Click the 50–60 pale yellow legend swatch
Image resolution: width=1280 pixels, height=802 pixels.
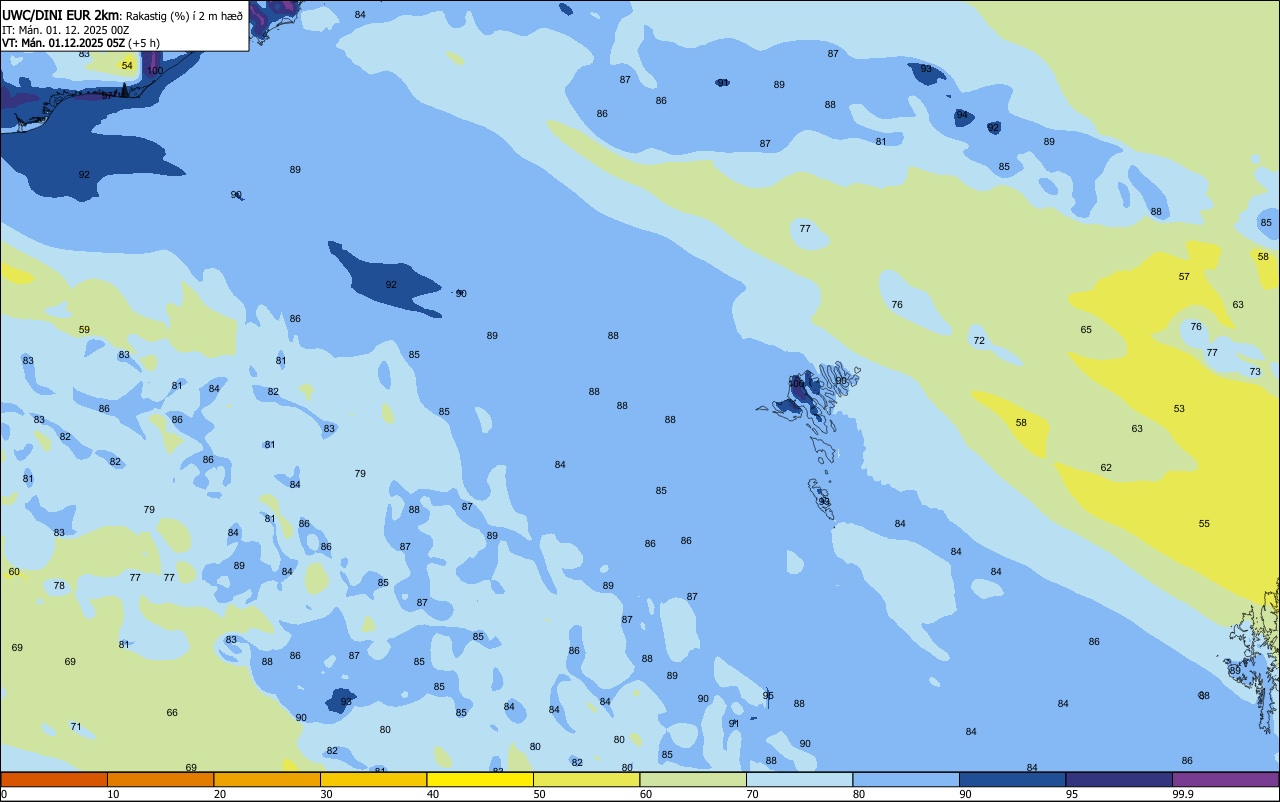586,779
